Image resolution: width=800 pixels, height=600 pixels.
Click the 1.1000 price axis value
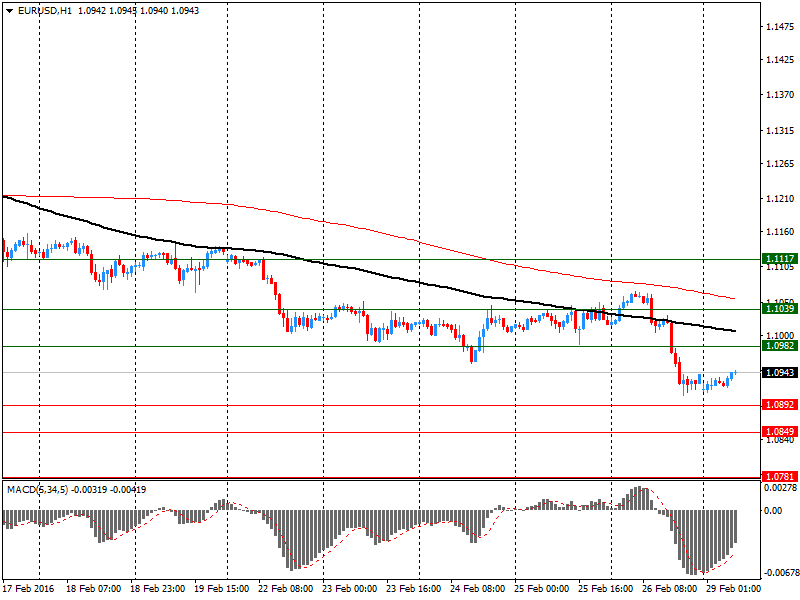781,335
